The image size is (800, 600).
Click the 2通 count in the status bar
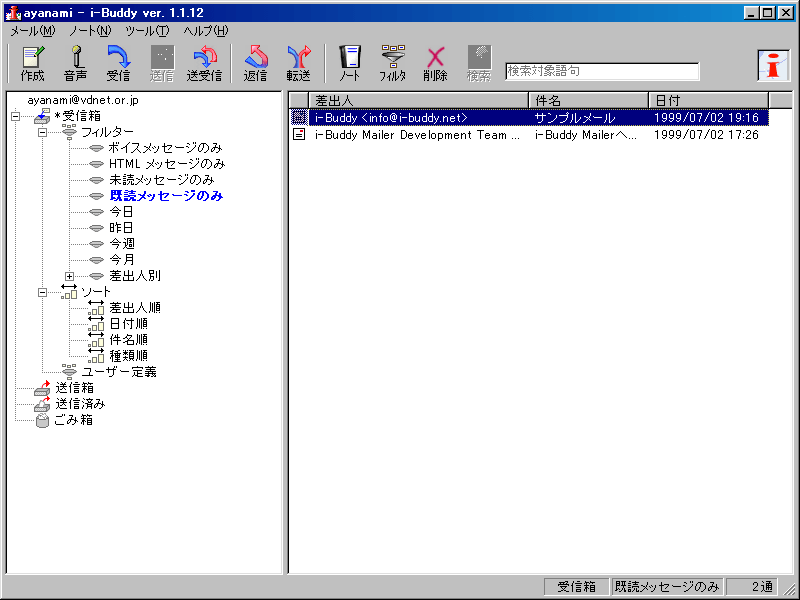click(753, 587)
